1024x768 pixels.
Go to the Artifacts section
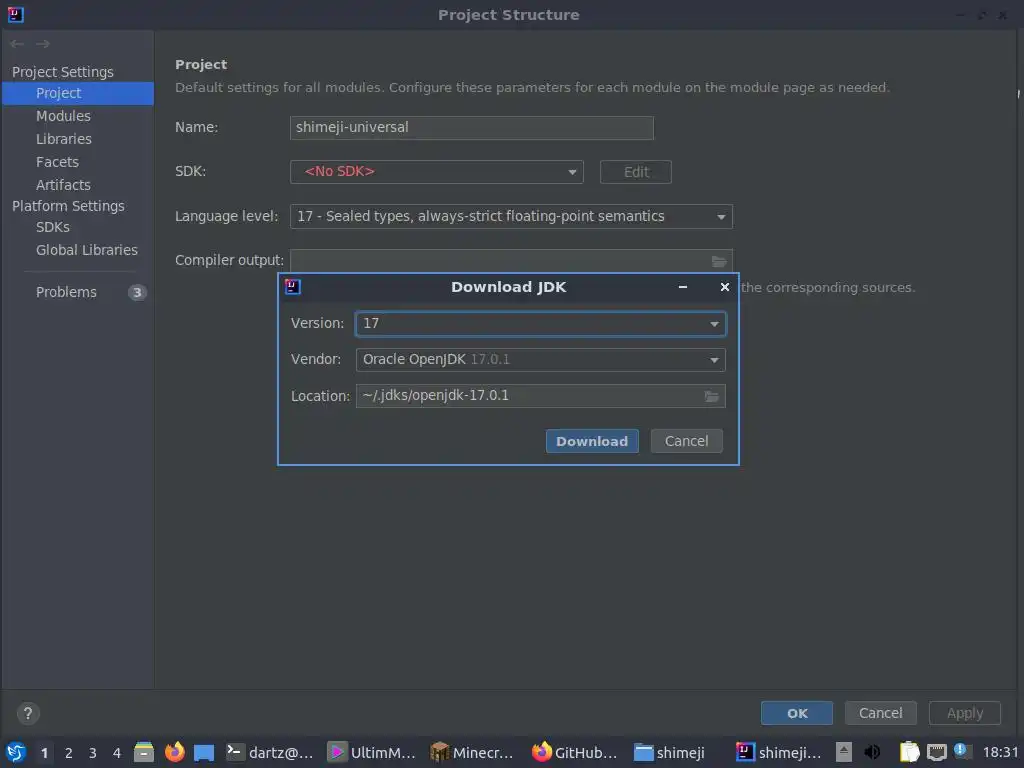coord(63,185)
